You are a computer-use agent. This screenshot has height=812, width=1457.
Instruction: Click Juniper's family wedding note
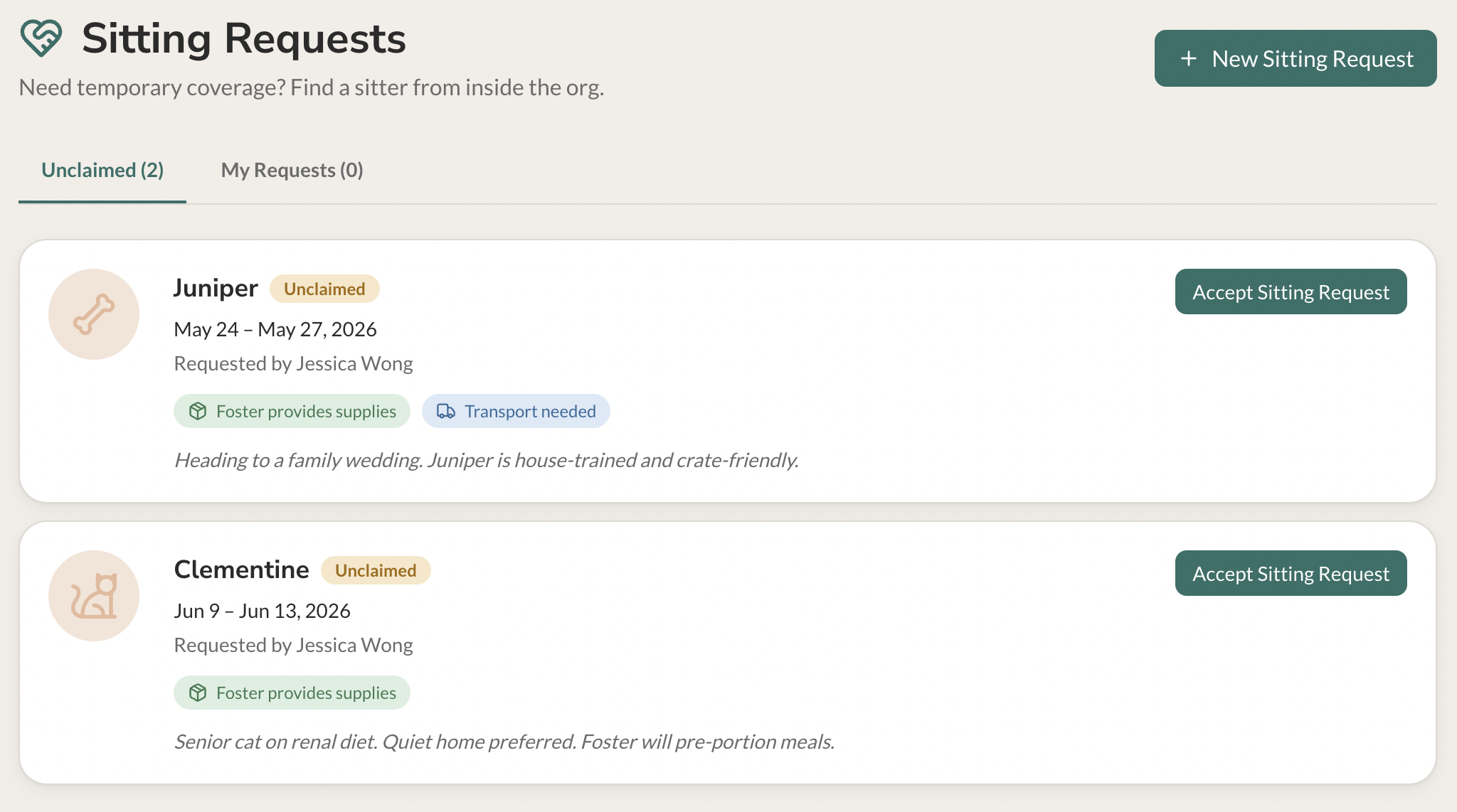click(487, 460)
